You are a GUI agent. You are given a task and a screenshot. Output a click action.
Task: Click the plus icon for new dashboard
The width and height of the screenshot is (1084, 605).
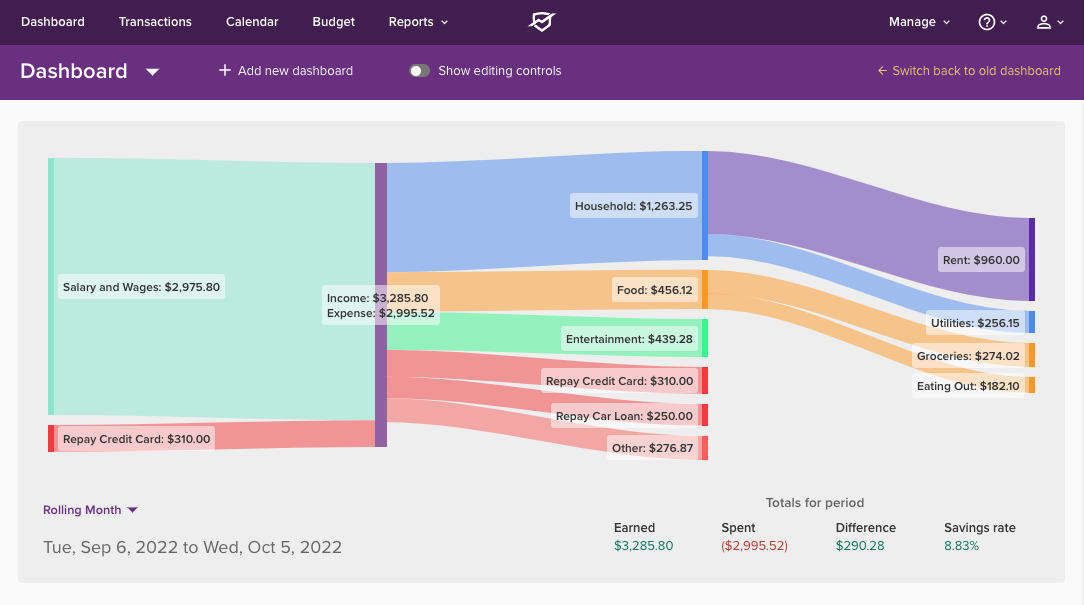click(x=225, y=71)
